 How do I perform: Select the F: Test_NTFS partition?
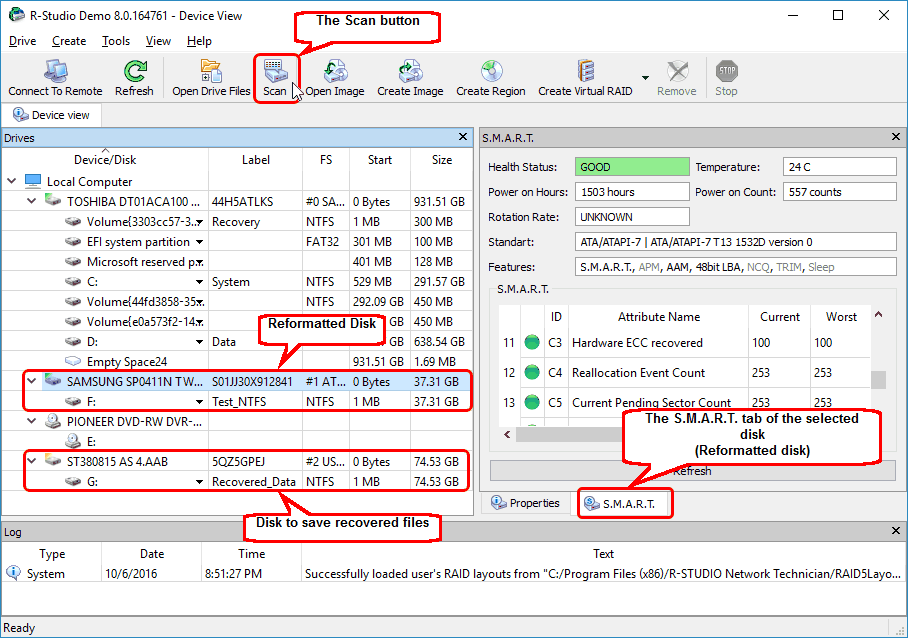(91, 401)
